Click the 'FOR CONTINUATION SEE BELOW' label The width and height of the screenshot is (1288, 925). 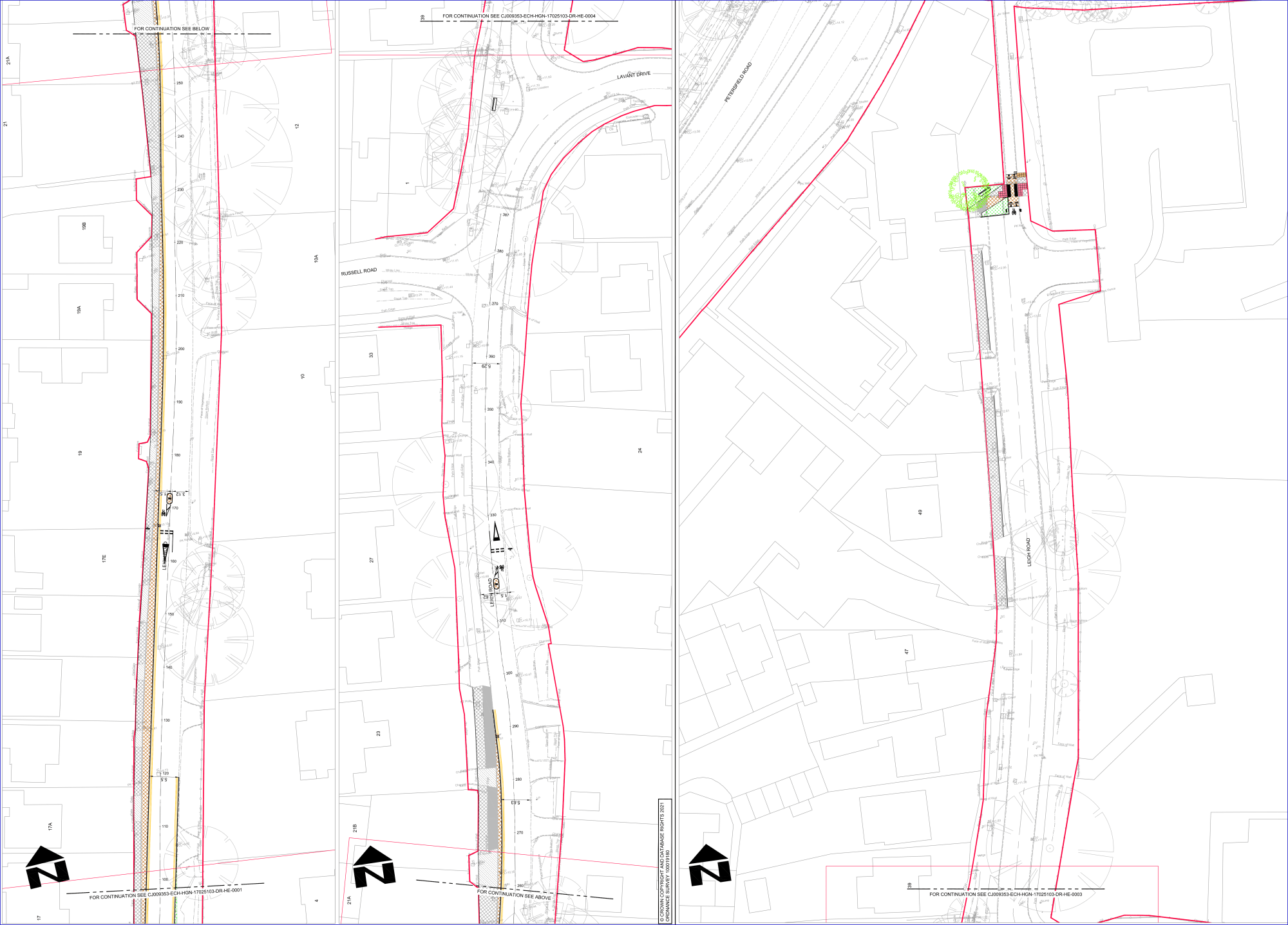tap(171, 29)
